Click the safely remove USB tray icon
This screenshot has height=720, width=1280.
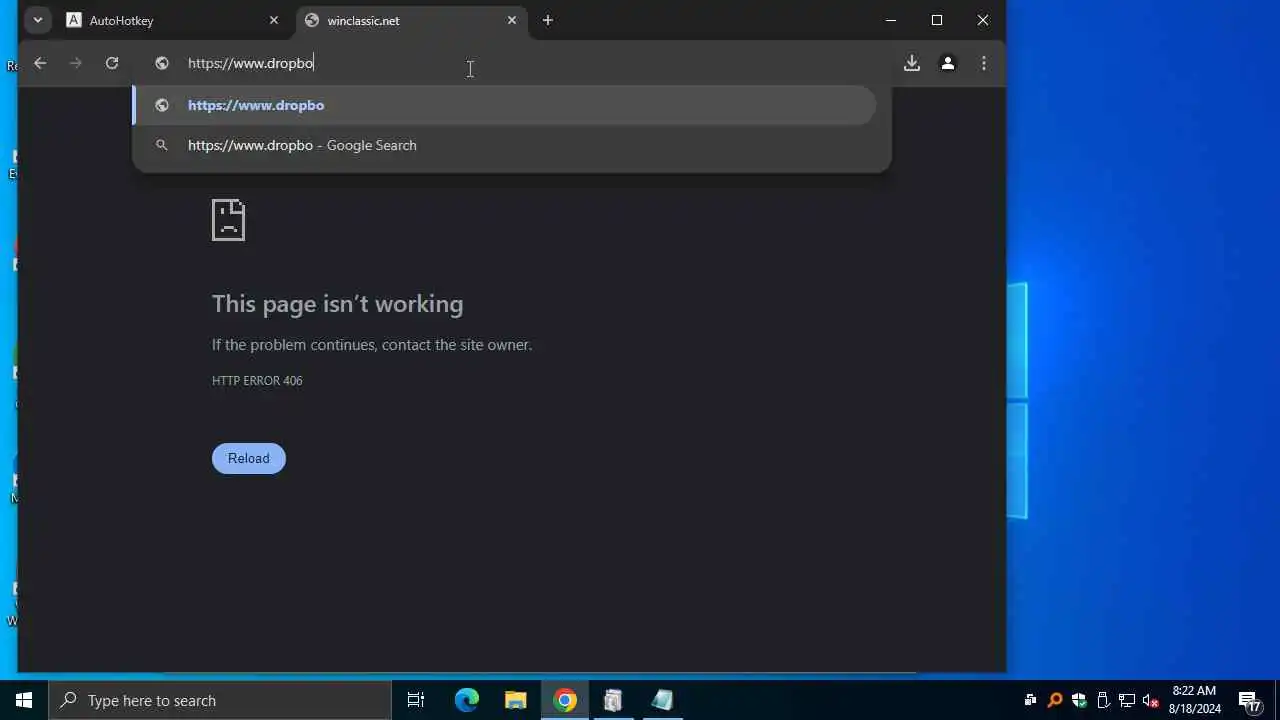[1103, 700]
